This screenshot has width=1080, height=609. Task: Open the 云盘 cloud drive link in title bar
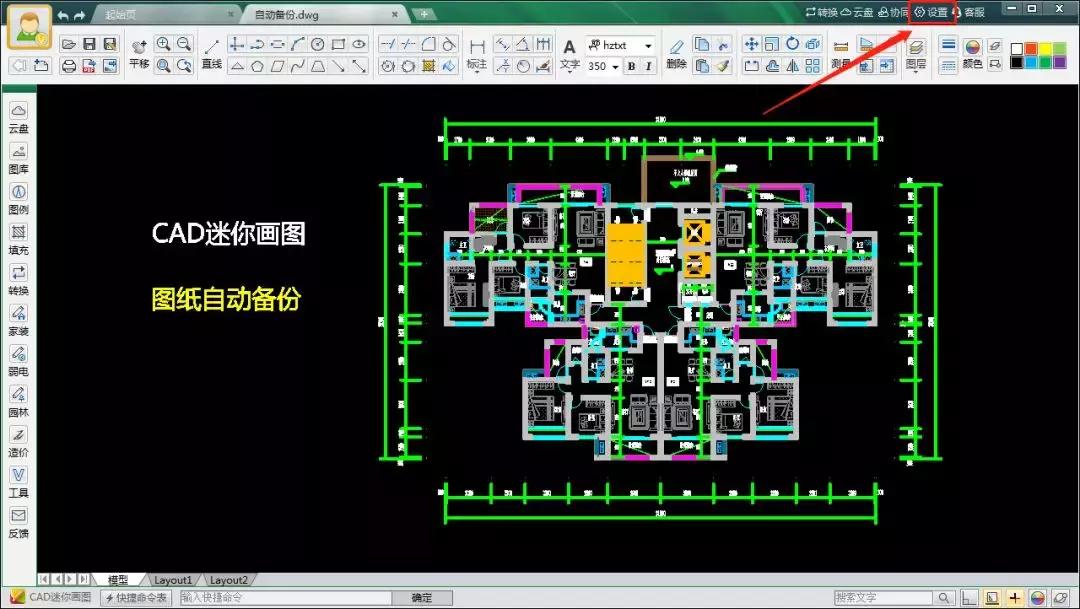[857, 12]
